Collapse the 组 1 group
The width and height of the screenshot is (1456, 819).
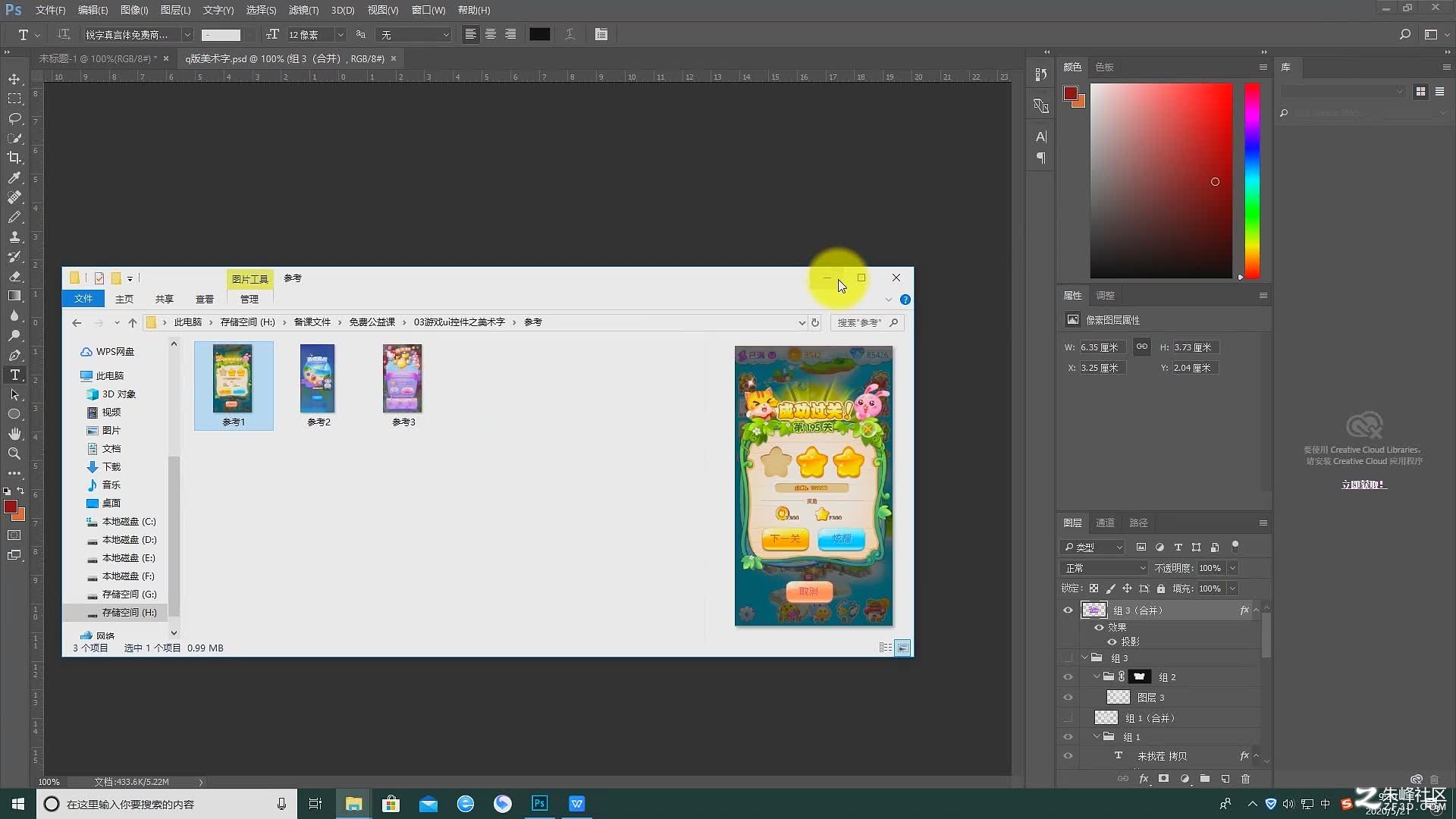(1097, 736)
